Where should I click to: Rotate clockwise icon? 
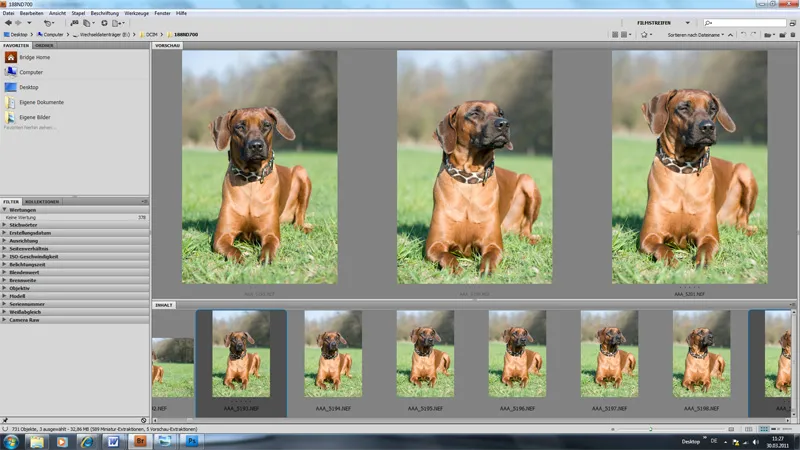[754, 35]
